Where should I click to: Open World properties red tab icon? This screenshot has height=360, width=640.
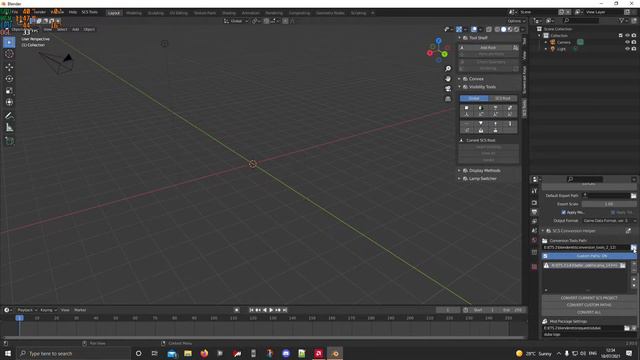coord(534,240)
